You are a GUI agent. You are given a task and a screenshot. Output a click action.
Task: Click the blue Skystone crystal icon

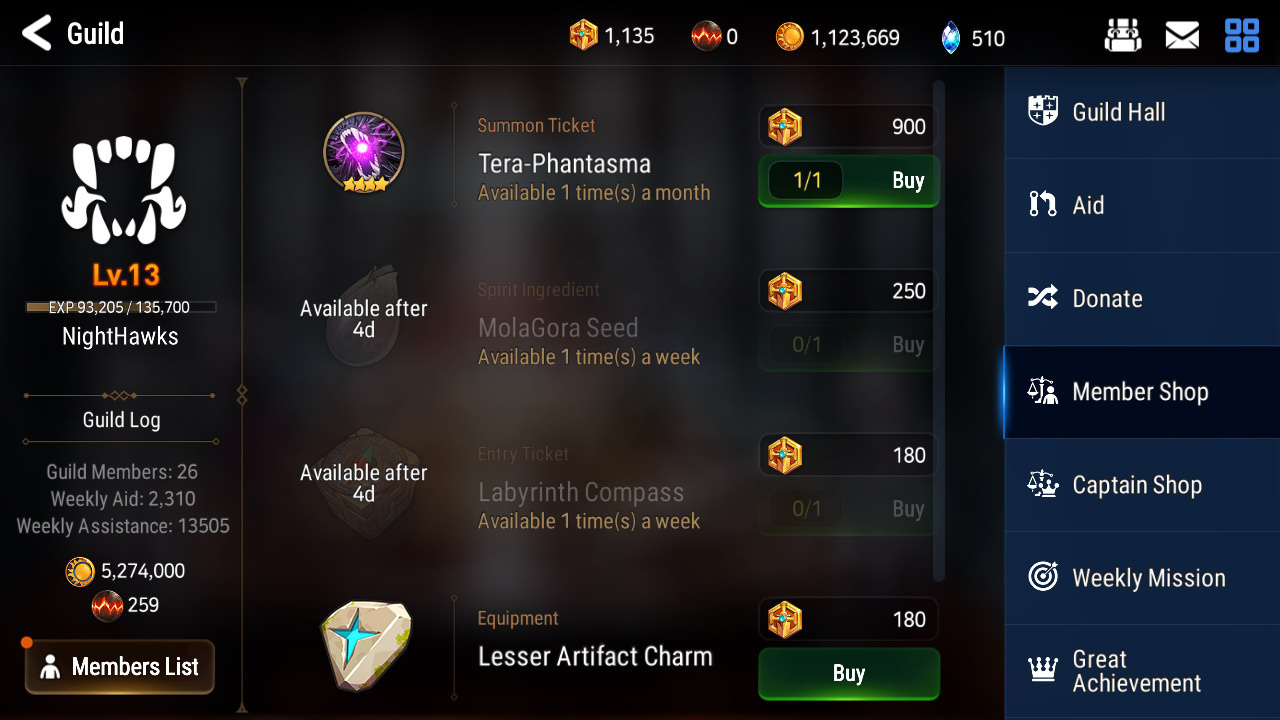coord(950,38)
